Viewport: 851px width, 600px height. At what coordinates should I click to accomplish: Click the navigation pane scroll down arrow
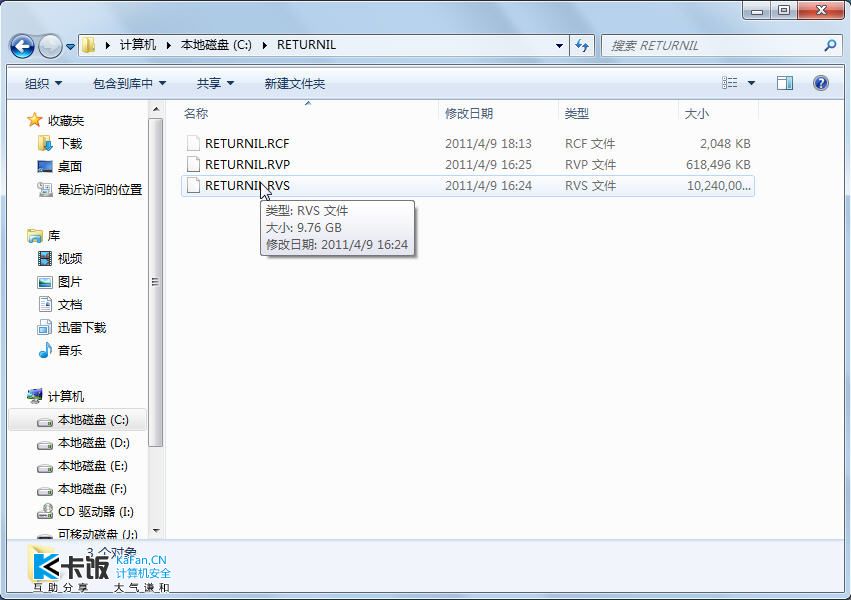coord(156,531)
